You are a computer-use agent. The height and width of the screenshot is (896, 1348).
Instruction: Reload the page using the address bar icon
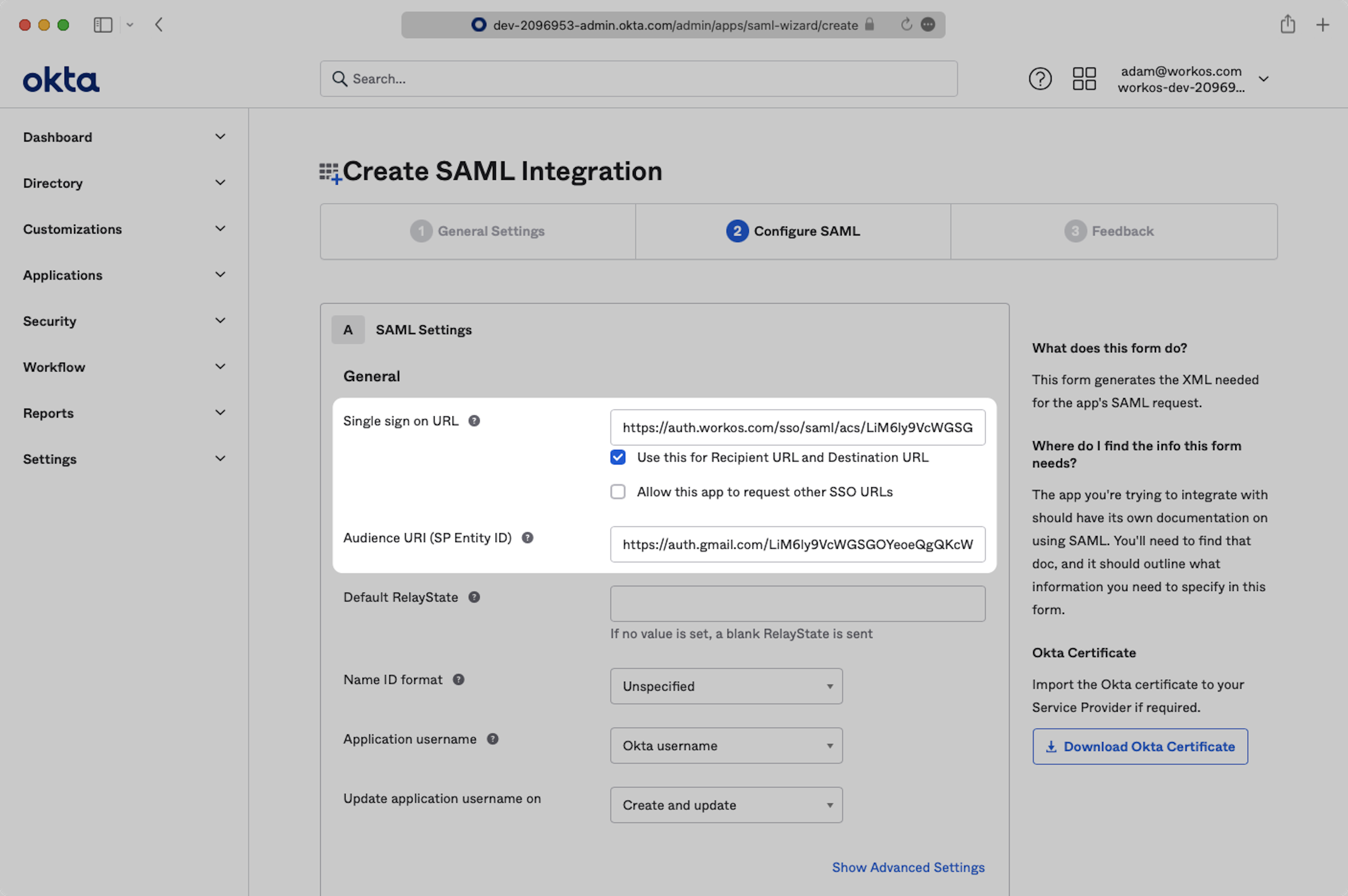(x=906, y=25)
